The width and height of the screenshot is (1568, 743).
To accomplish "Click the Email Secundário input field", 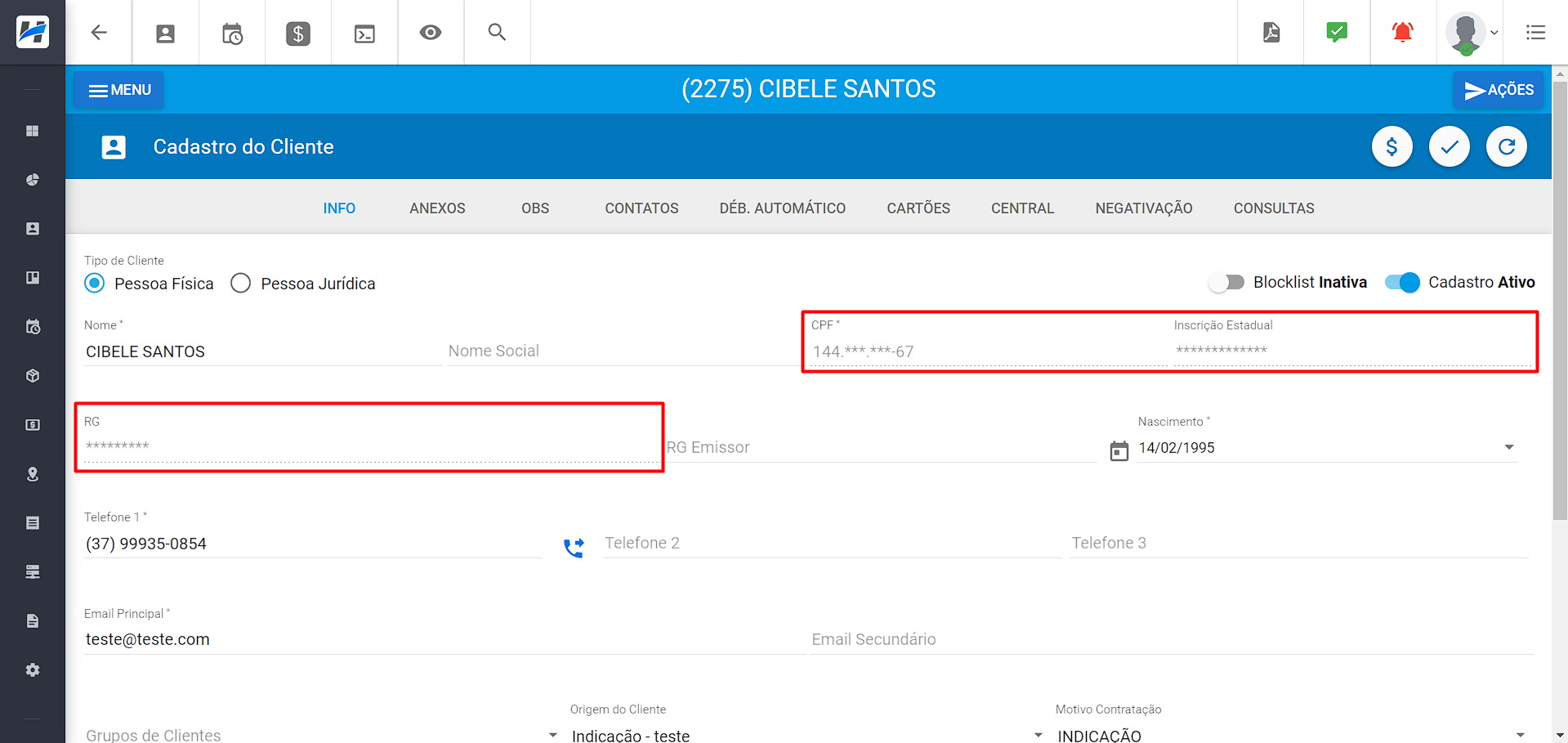I will pyautogui.click(x=1170, y=639).
